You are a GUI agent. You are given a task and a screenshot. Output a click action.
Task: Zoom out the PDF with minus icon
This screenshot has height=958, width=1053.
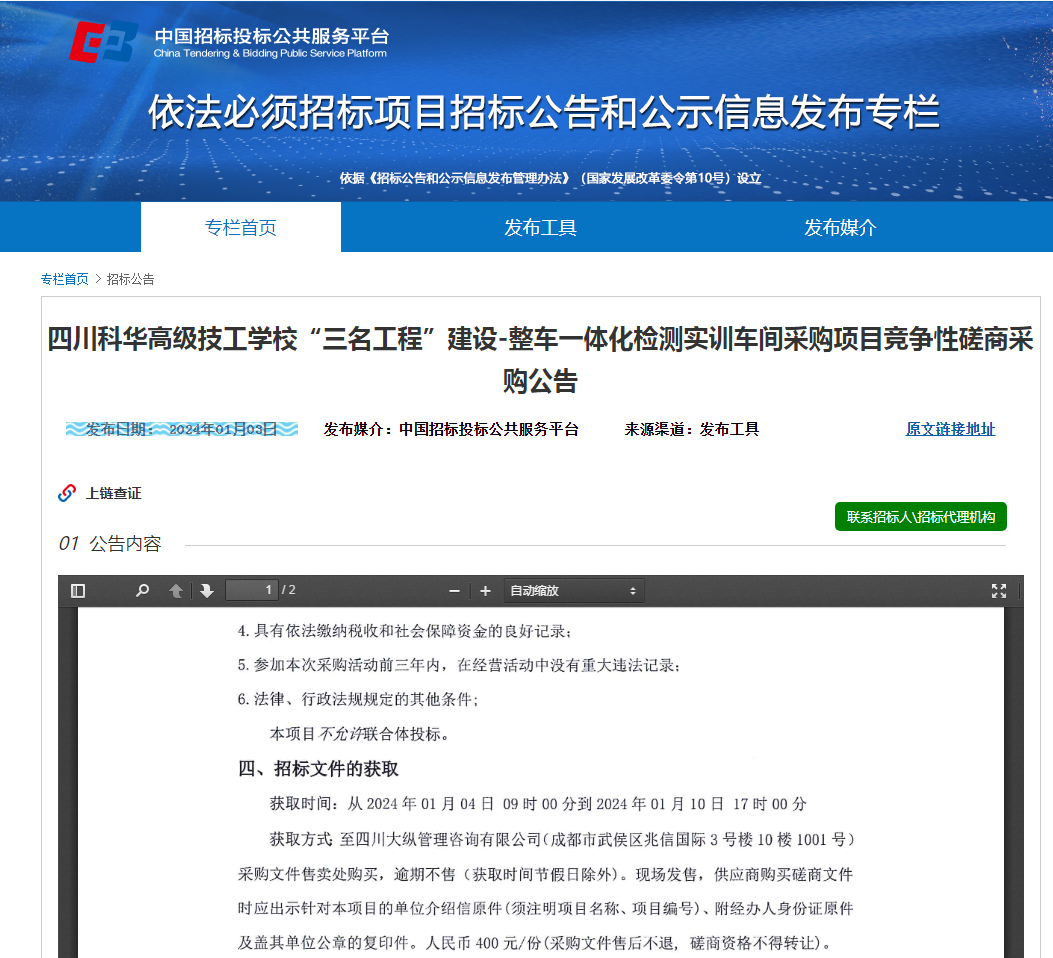tap(455, 591)
